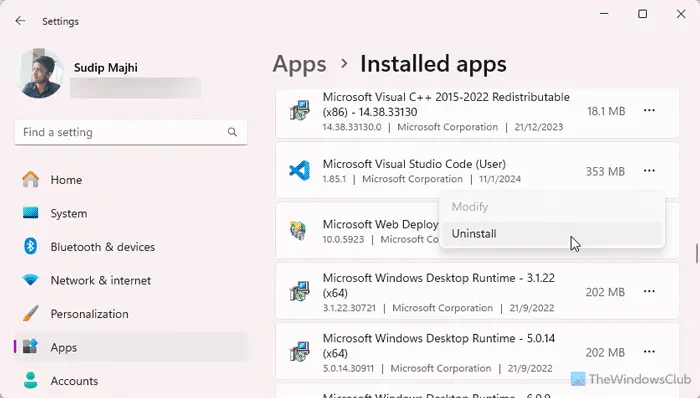The height and width of the screenshot is (398, 700).
Task: Open options for Microsoft Visual Studio Code
Action: [x=649, y=170]
